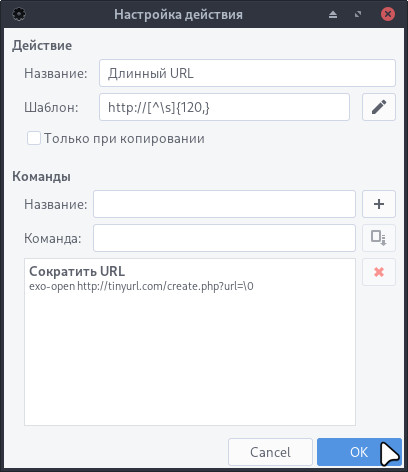Viewport: 408px width, 472px height.
Task: Delete the selected command with the red X
Action: click(379, 272)
